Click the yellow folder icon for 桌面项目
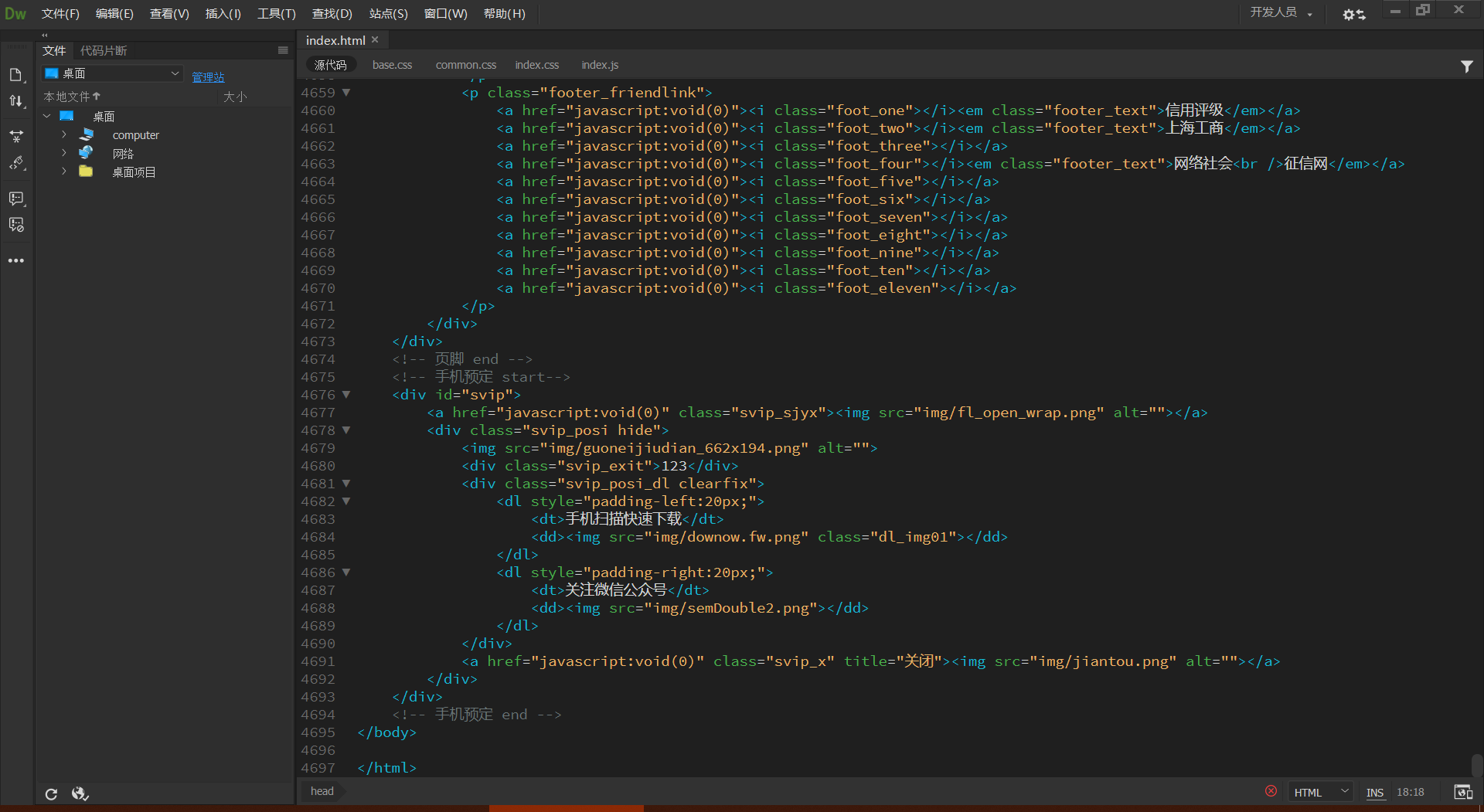 pyautogui.click(x=86, y=172)
